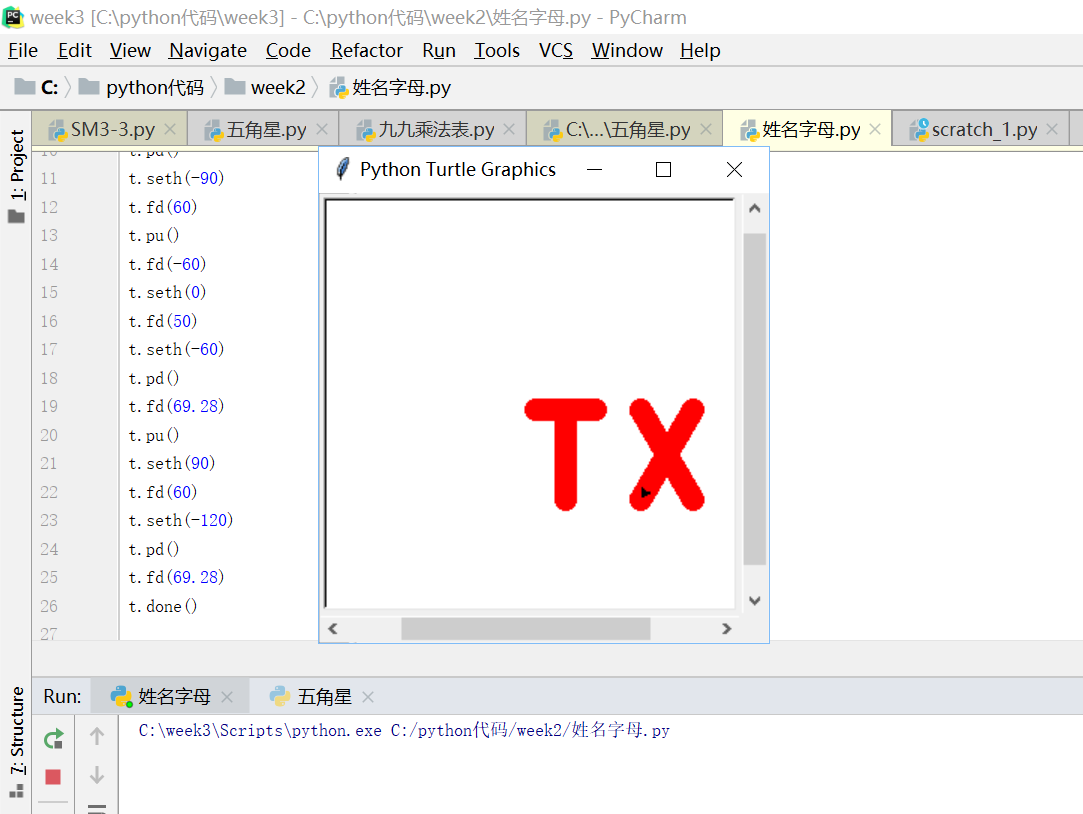Close the Python Turtle Graphics window
Image resolution: width=1083 pixels, height=814 pixels.
(x=734, y=169)
